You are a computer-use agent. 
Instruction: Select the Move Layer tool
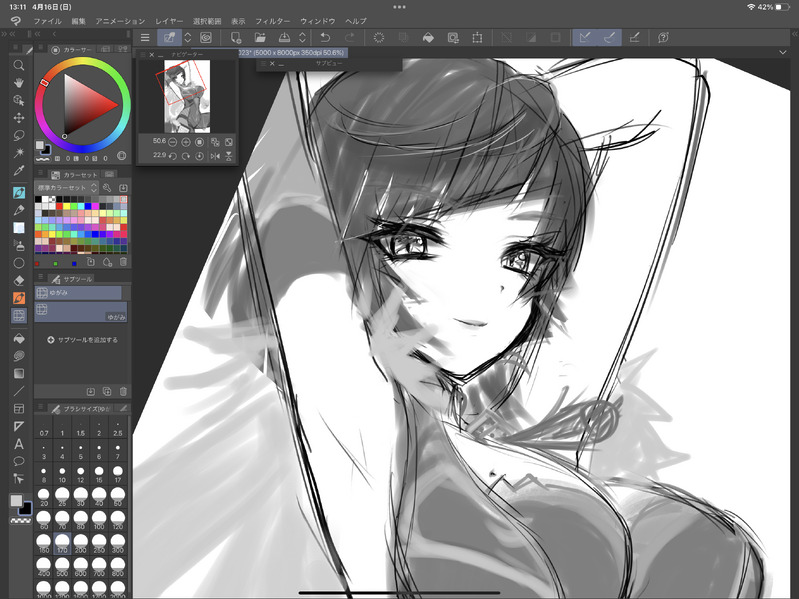click(19, 118)
